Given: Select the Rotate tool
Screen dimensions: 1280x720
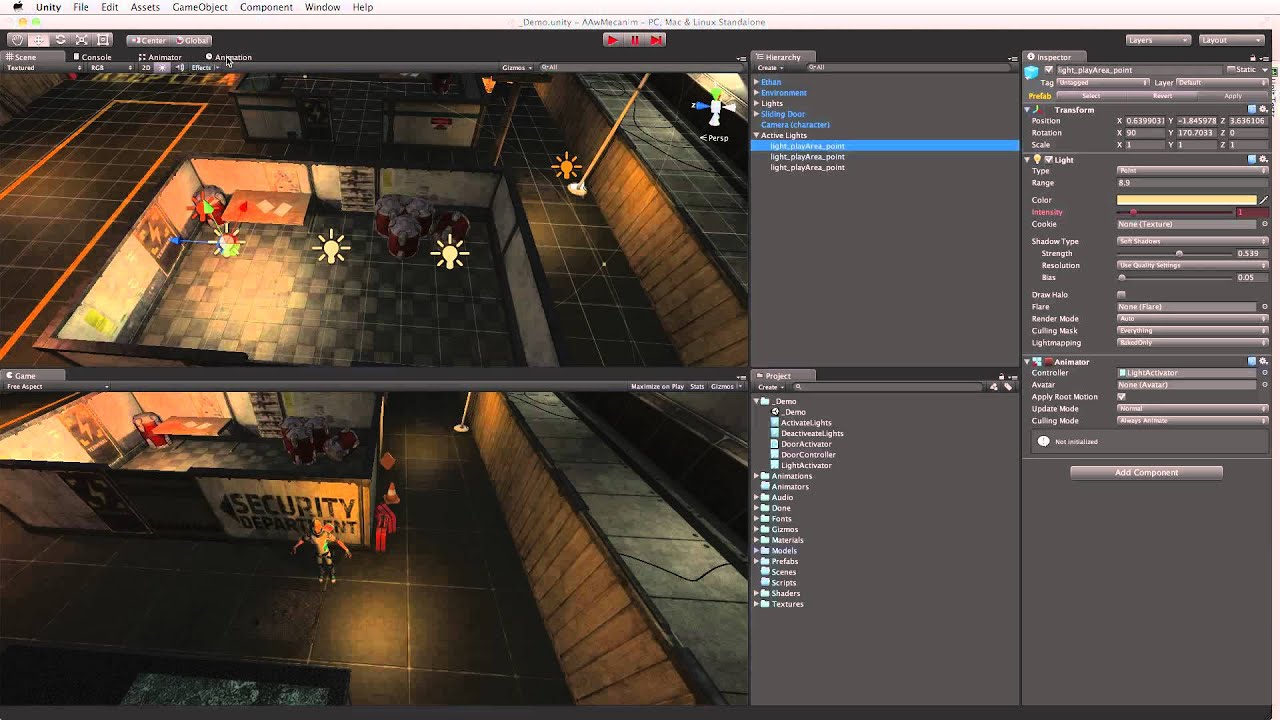Looking at the screenshot, I should click(60, 39).
